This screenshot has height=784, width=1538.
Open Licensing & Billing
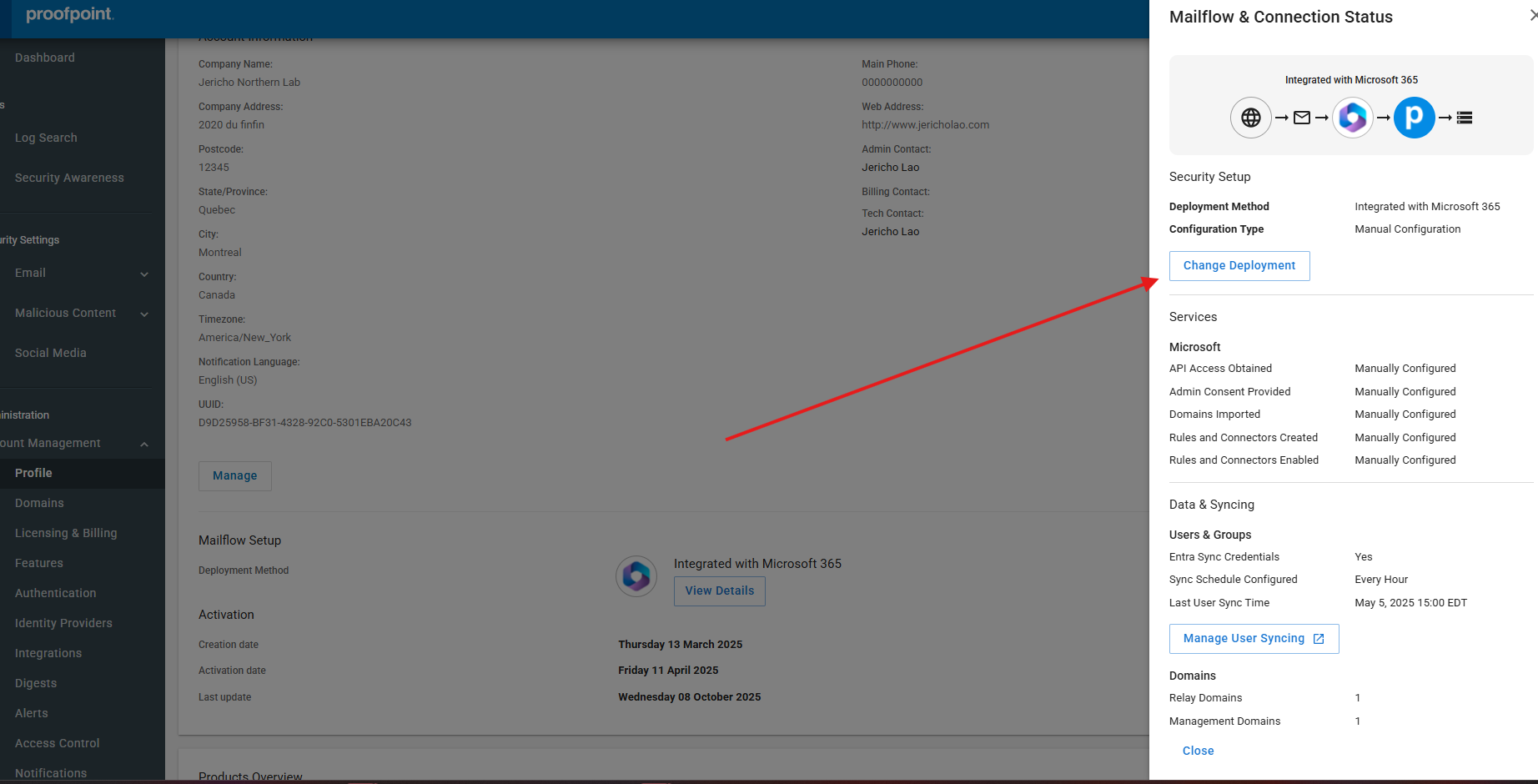pyautogui.click(x=66, y=533)
